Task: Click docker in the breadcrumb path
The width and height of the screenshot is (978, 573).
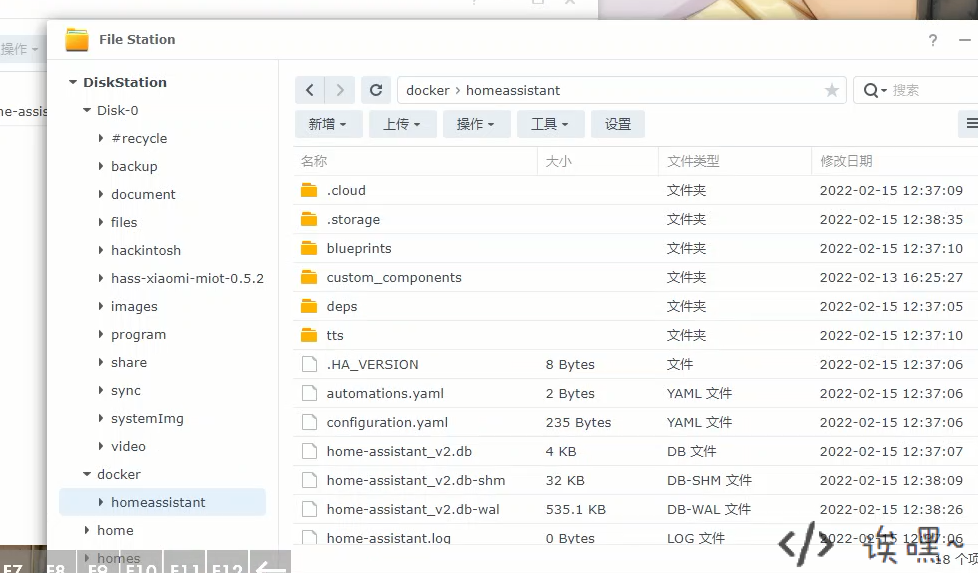Action: click(x=428, y=90)
